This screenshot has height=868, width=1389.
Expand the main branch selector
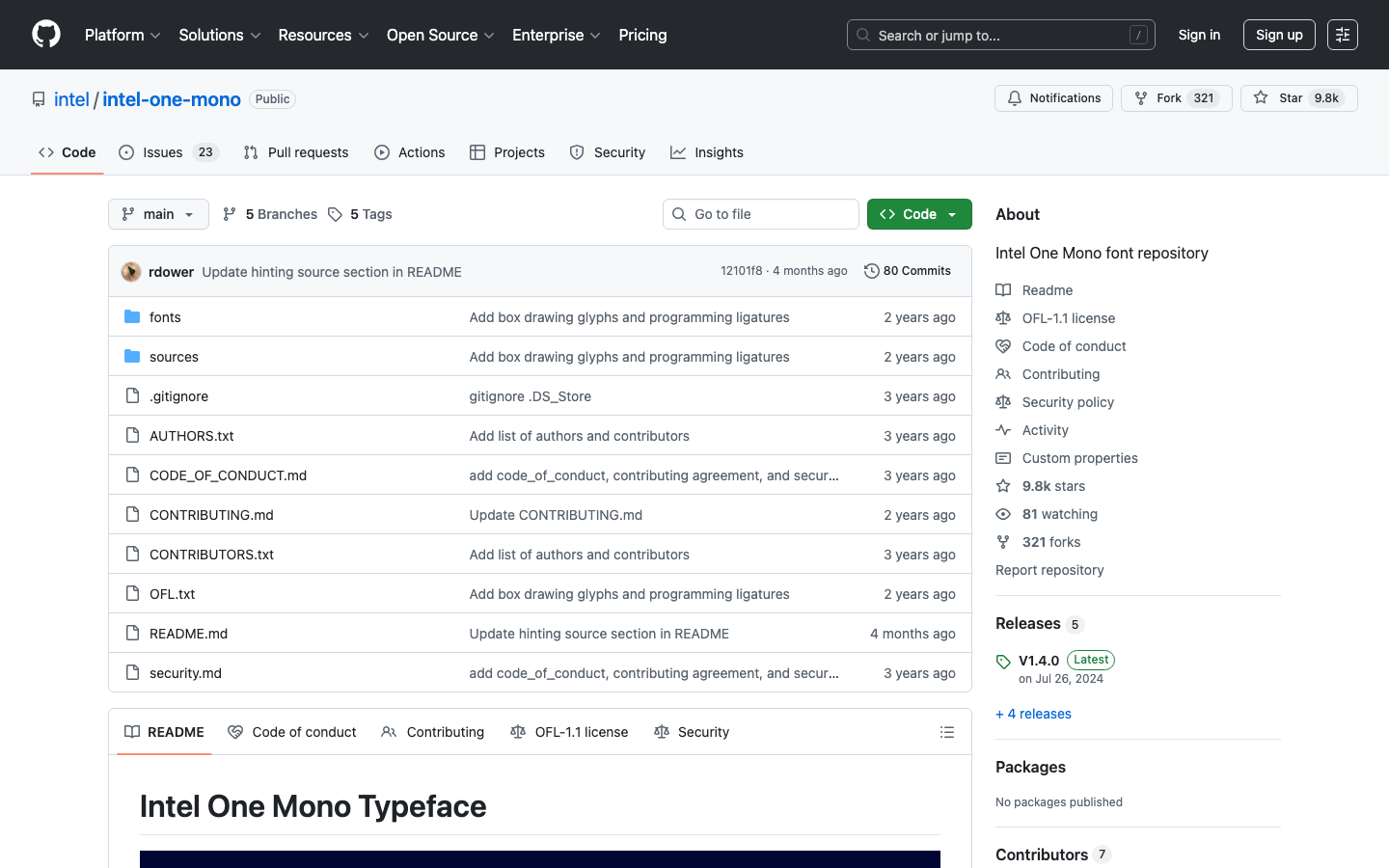coord(158,214)
